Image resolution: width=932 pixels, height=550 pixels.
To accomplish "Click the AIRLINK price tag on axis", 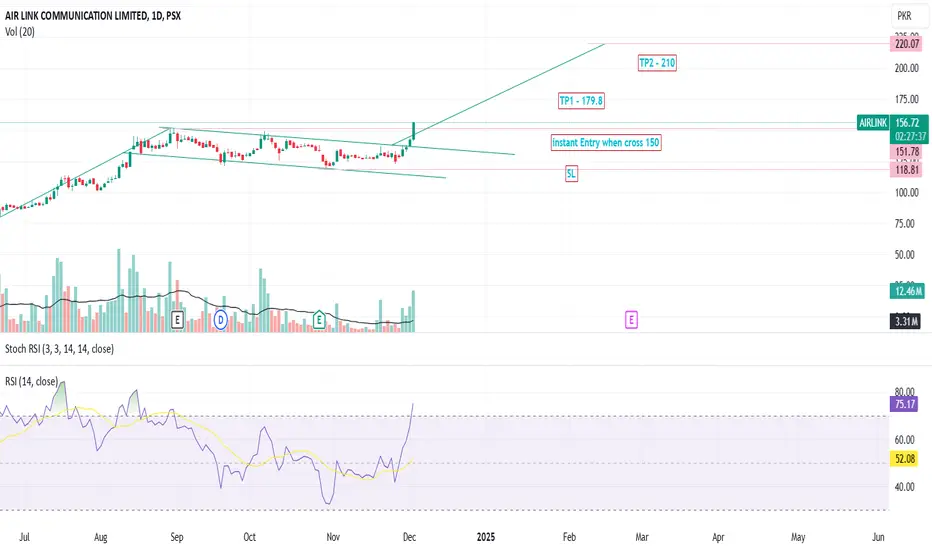I will coord(873,122).
